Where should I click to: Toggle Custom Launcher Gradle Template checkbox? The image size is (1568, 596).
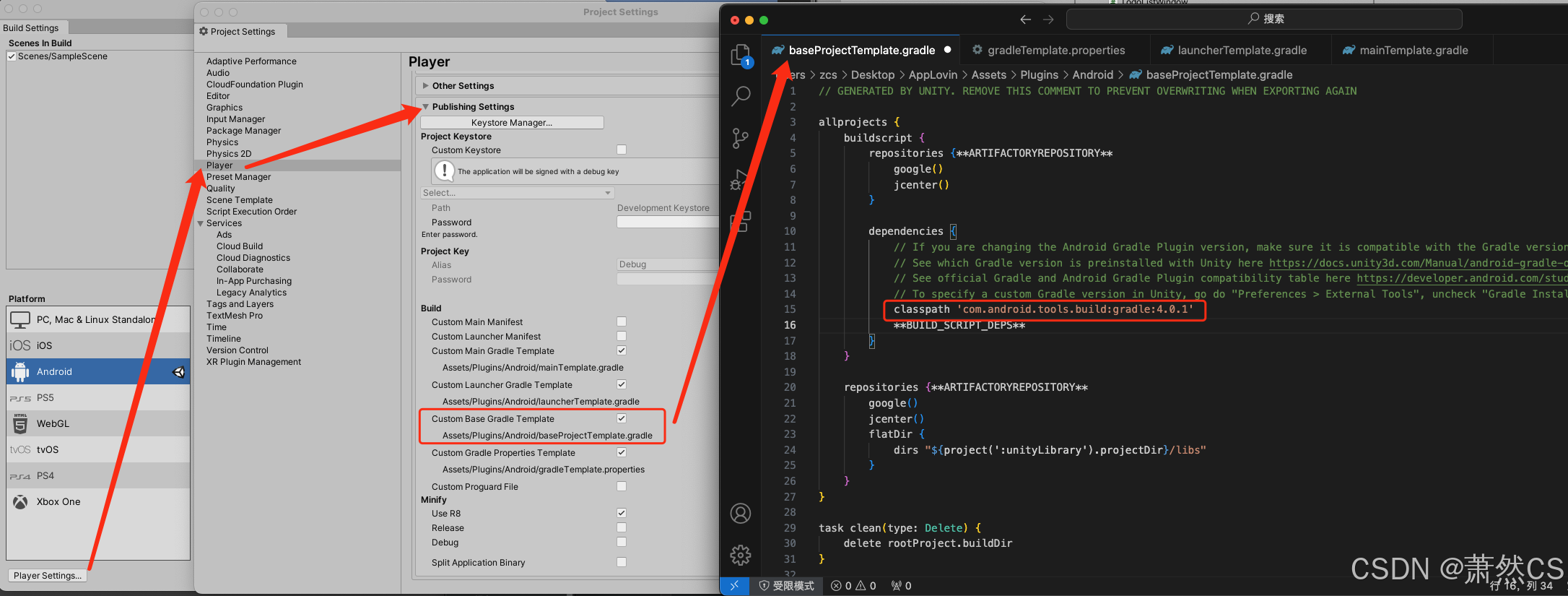pos(622,384)
